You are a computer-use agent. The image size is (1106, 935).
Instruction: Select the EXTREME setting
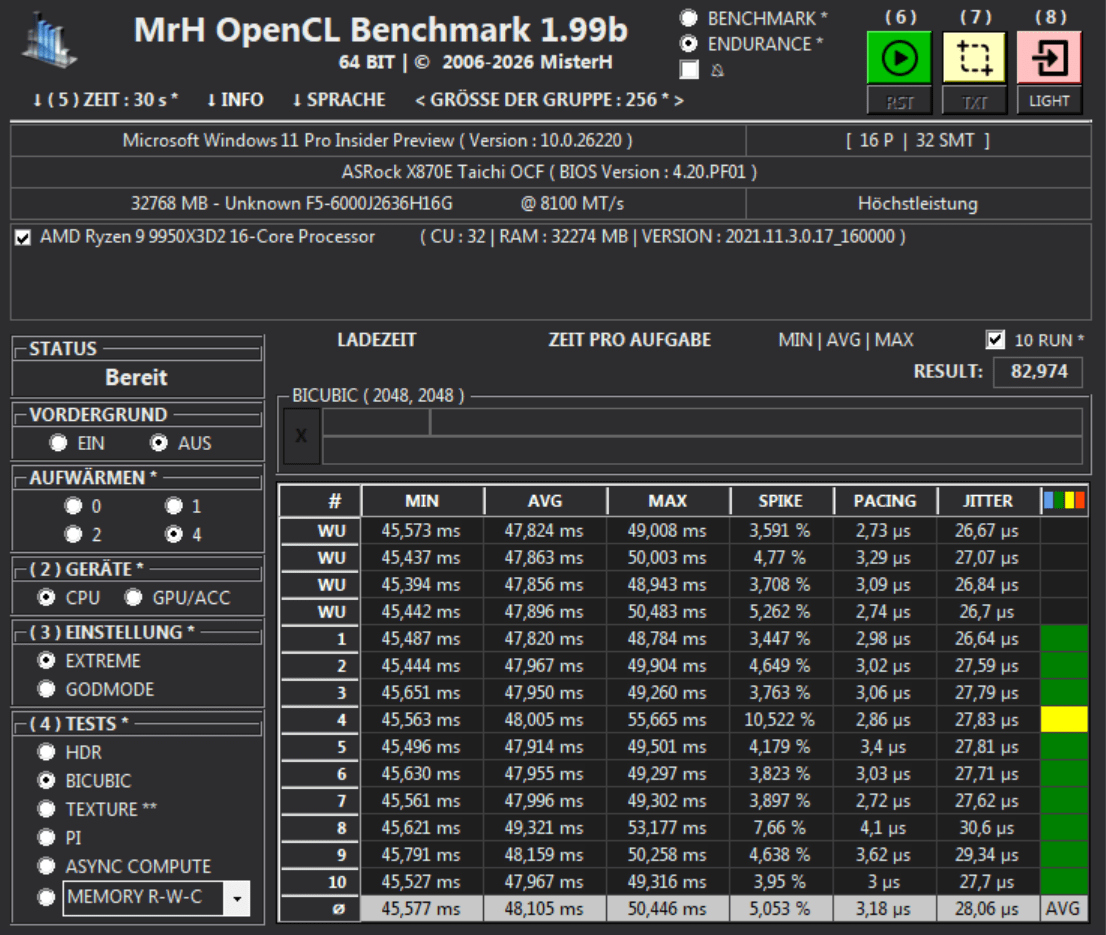tap(47, 661)
